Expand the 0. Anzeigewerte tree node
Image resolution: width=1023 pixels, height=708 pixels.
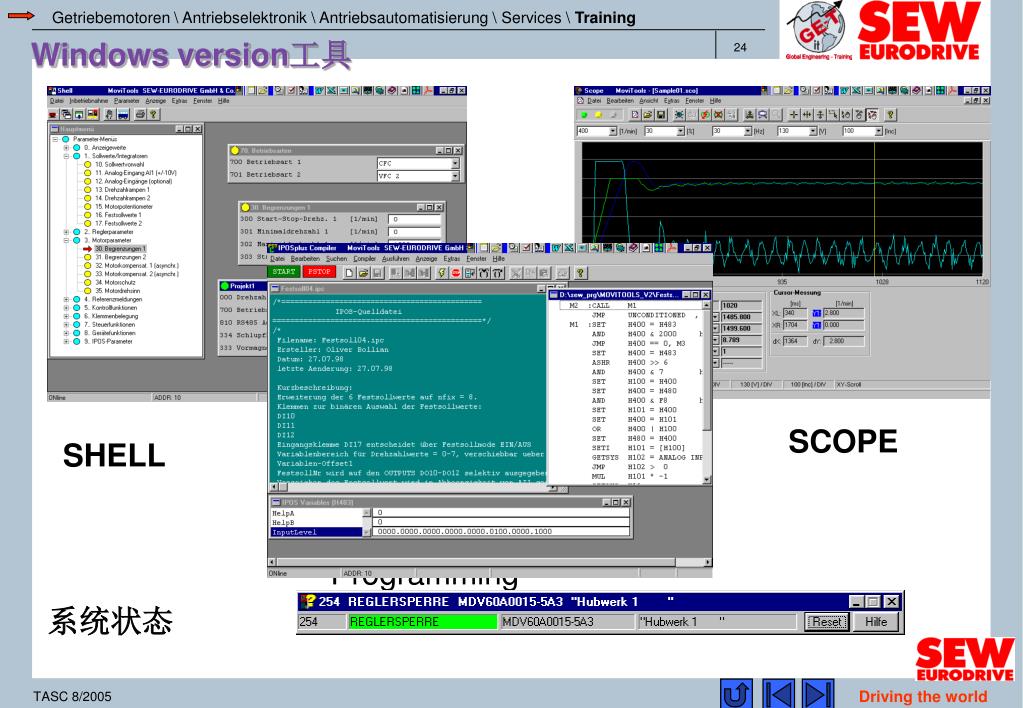click(x=66, y=148)
